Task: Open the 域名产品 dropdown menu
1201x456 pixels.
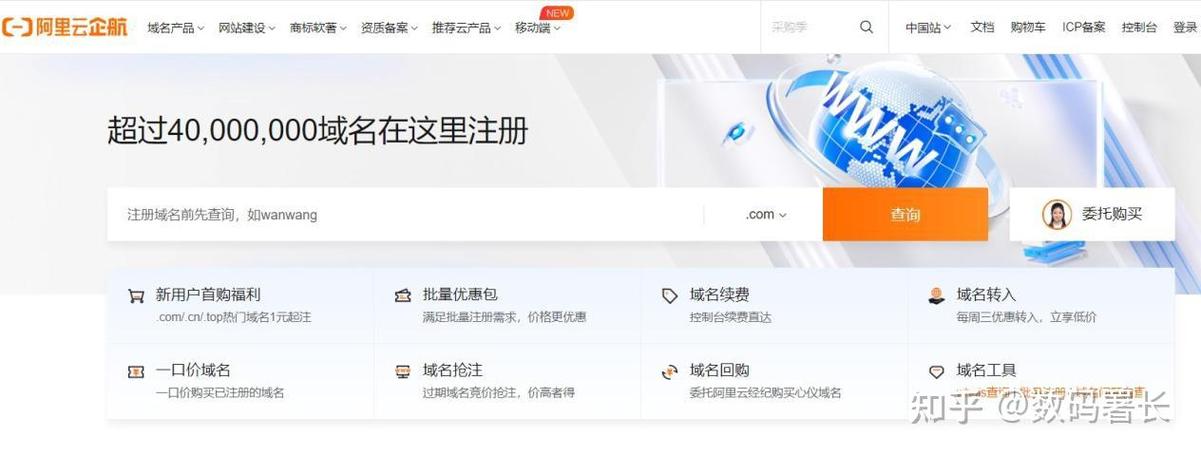Action: coord(176,28)
